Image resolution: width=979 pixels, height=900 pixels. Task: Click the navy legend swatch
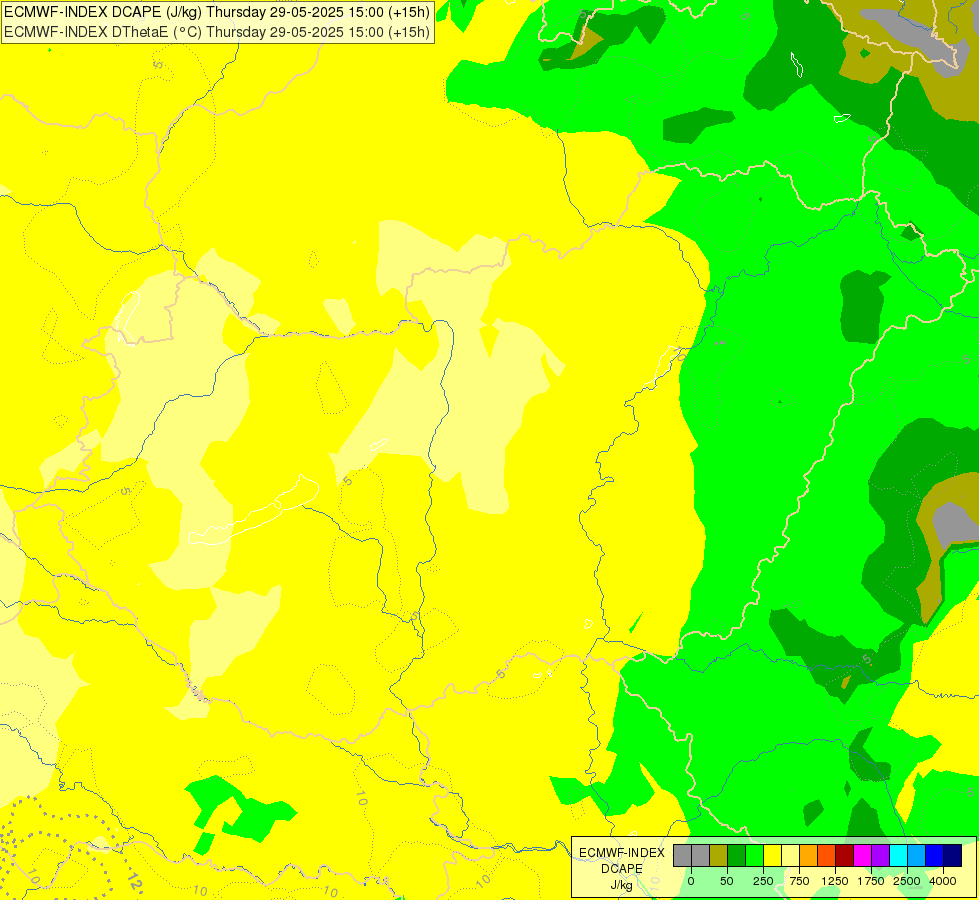953,855
